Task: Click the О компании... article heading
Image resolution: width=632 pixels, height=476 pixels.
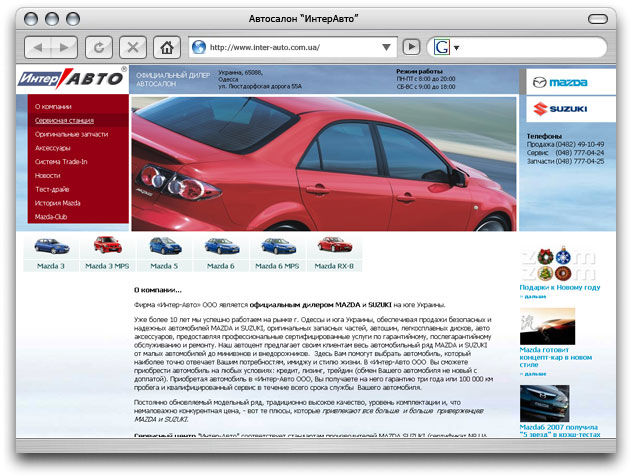Action: (x=158, y=290)
